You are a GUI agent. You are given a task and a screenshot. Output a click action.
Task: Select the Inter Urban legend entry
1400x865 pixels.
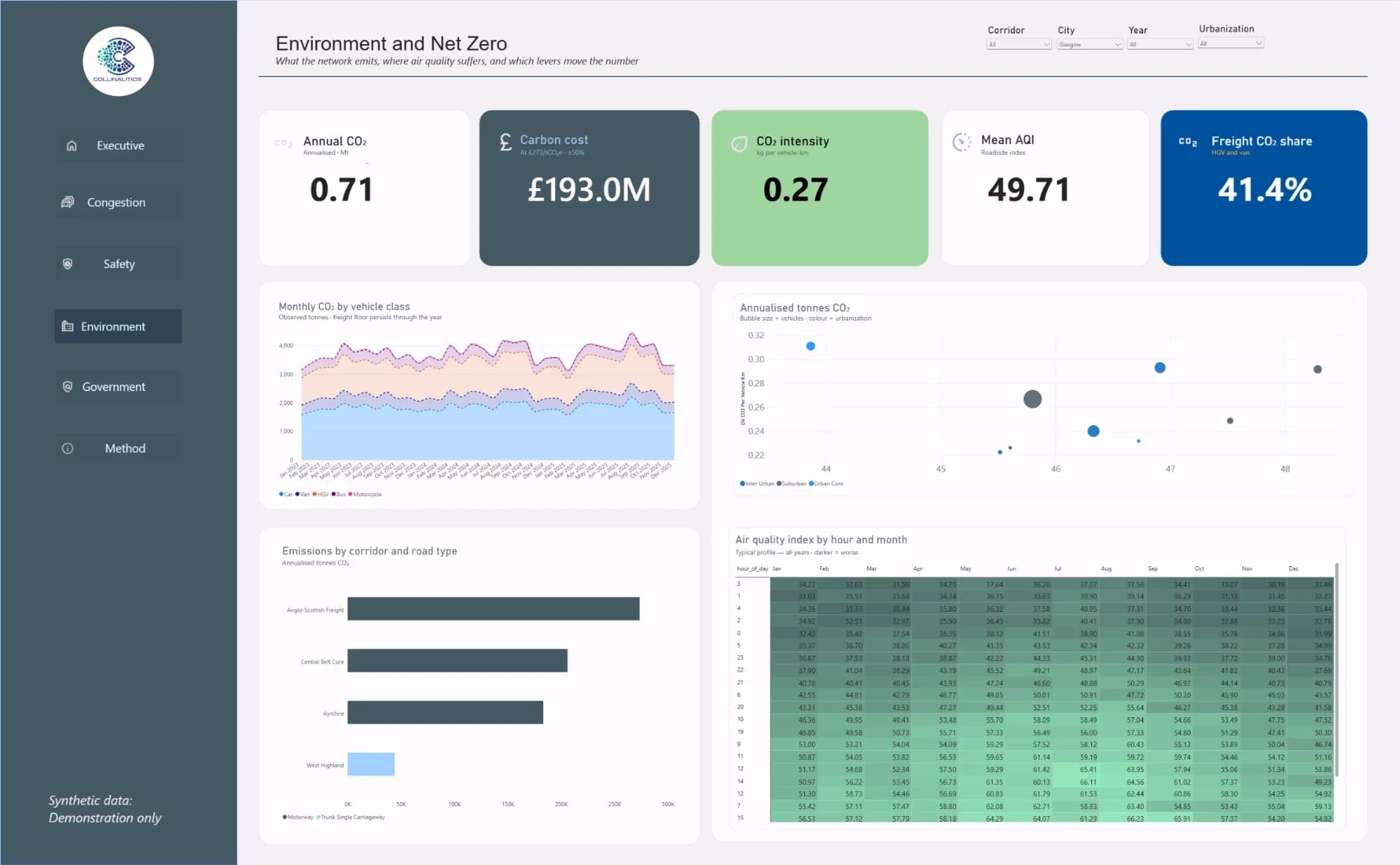click(x=757, y=484)
